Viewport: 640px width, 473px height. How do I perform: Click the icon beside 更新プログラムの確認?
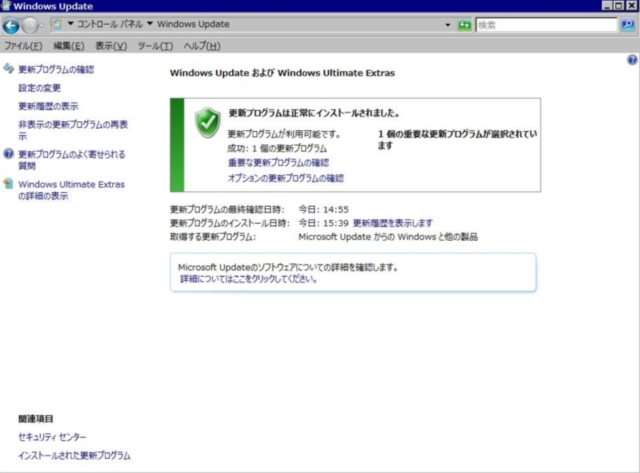click(9, 68)
